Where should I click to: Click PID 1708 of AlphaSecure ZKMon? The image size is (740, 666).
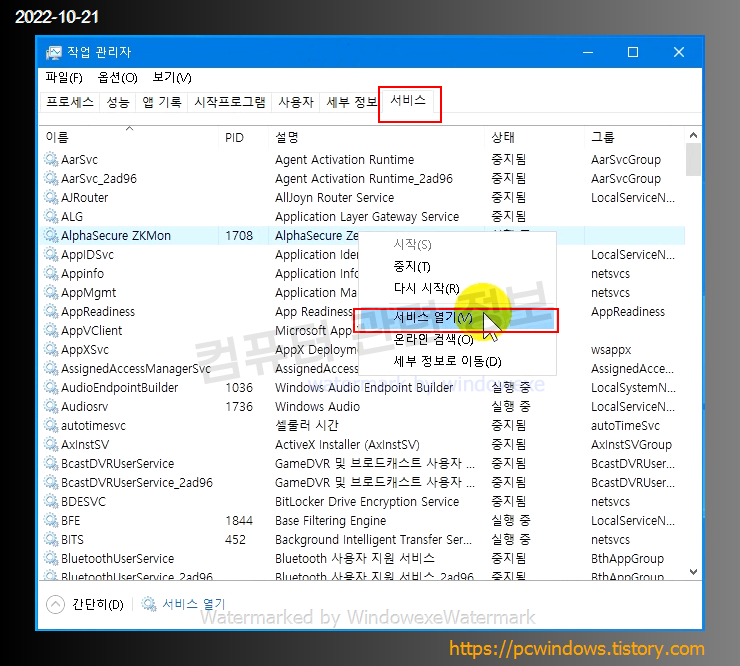coord(239,236)
